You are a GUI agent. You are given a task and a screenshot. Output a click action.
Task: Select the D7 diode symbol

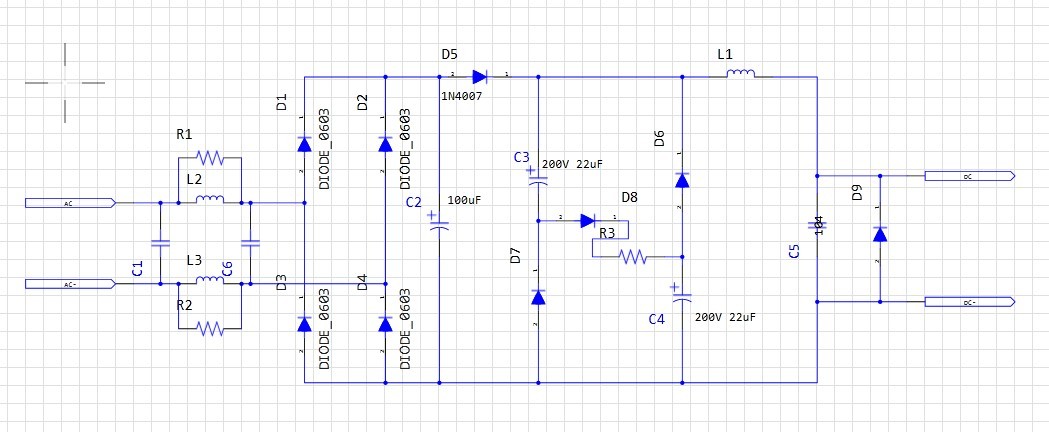click(x=538, y=297)
